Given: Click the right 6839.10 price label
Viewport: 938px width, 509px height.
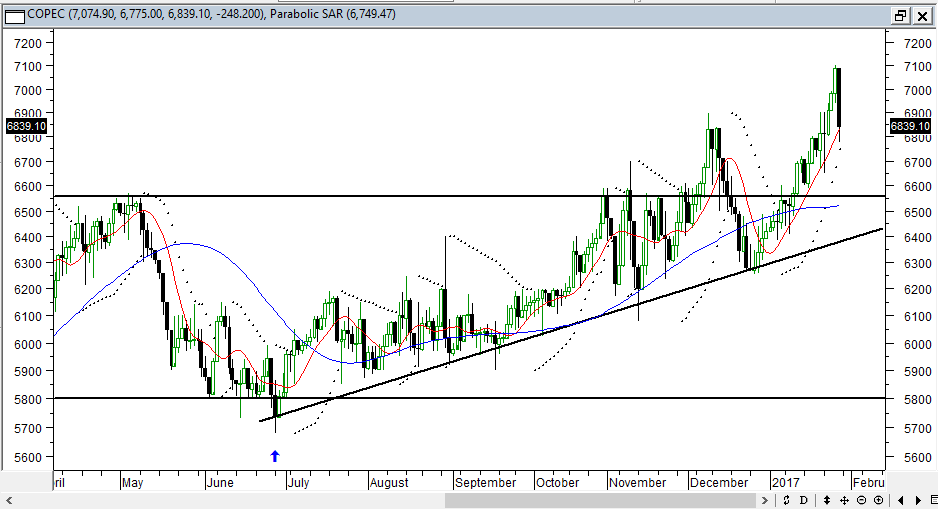Looking at the screenshot, I should [910, 126].
